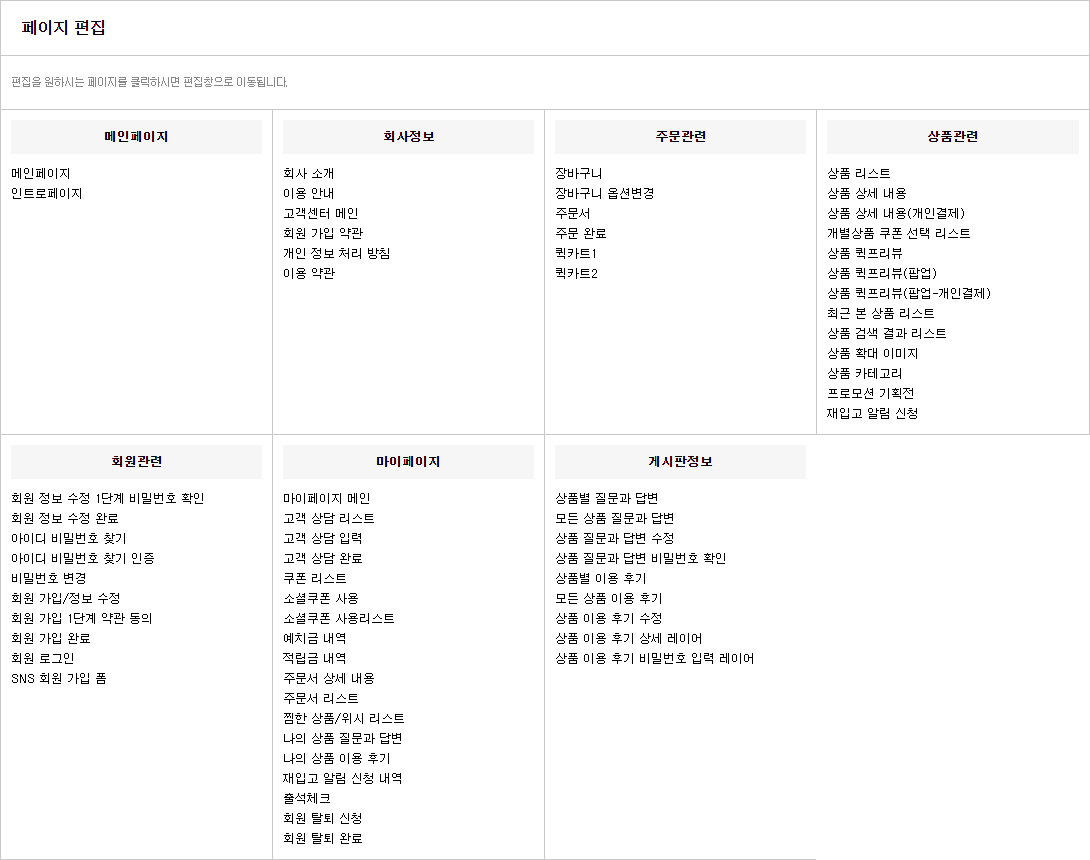
Task: Click 상품 상세 내용 link
Action: click(867, 193)
